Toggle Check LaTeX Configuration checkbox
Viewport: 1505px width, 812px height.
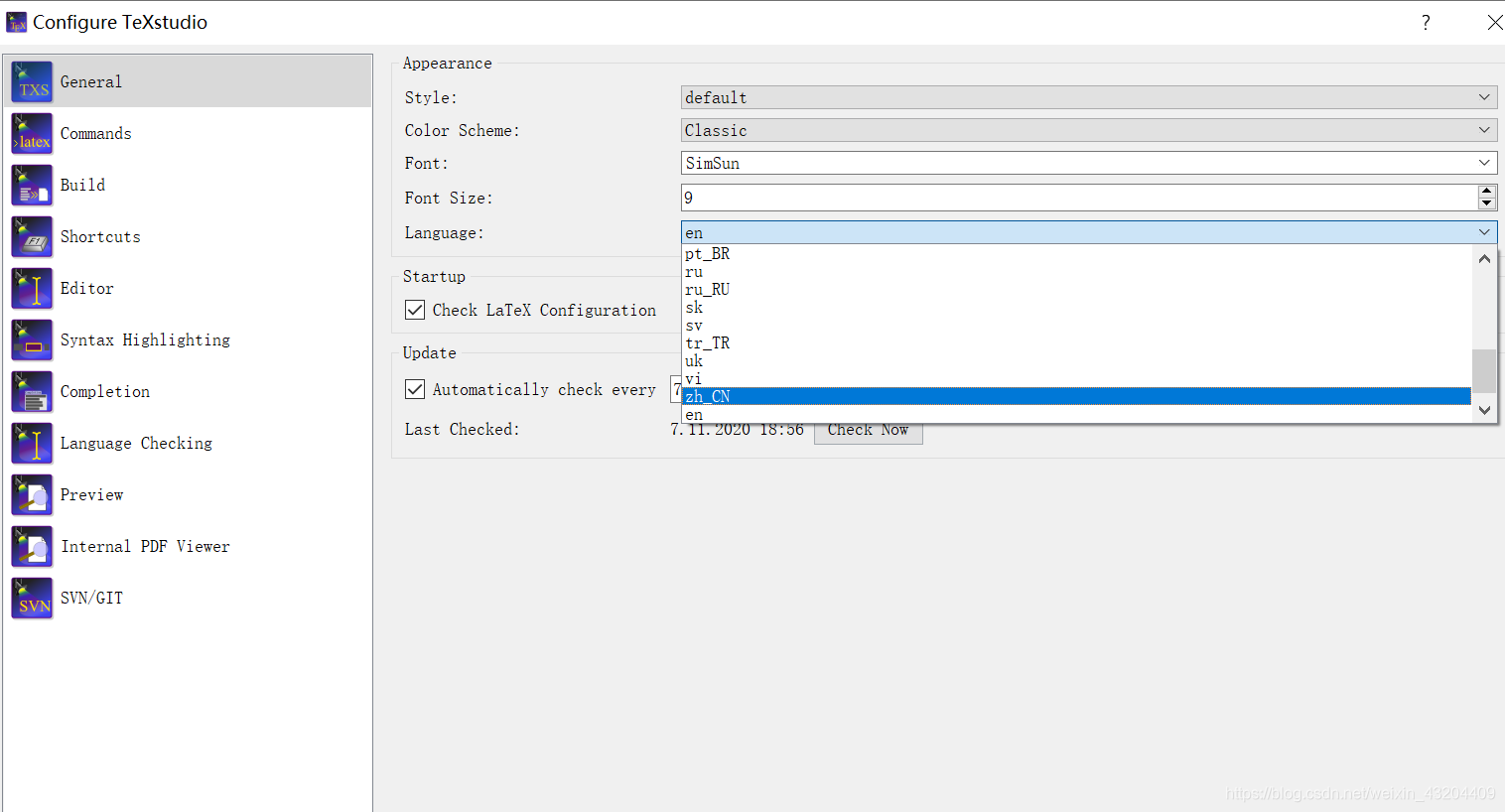(x=415, y=310)
